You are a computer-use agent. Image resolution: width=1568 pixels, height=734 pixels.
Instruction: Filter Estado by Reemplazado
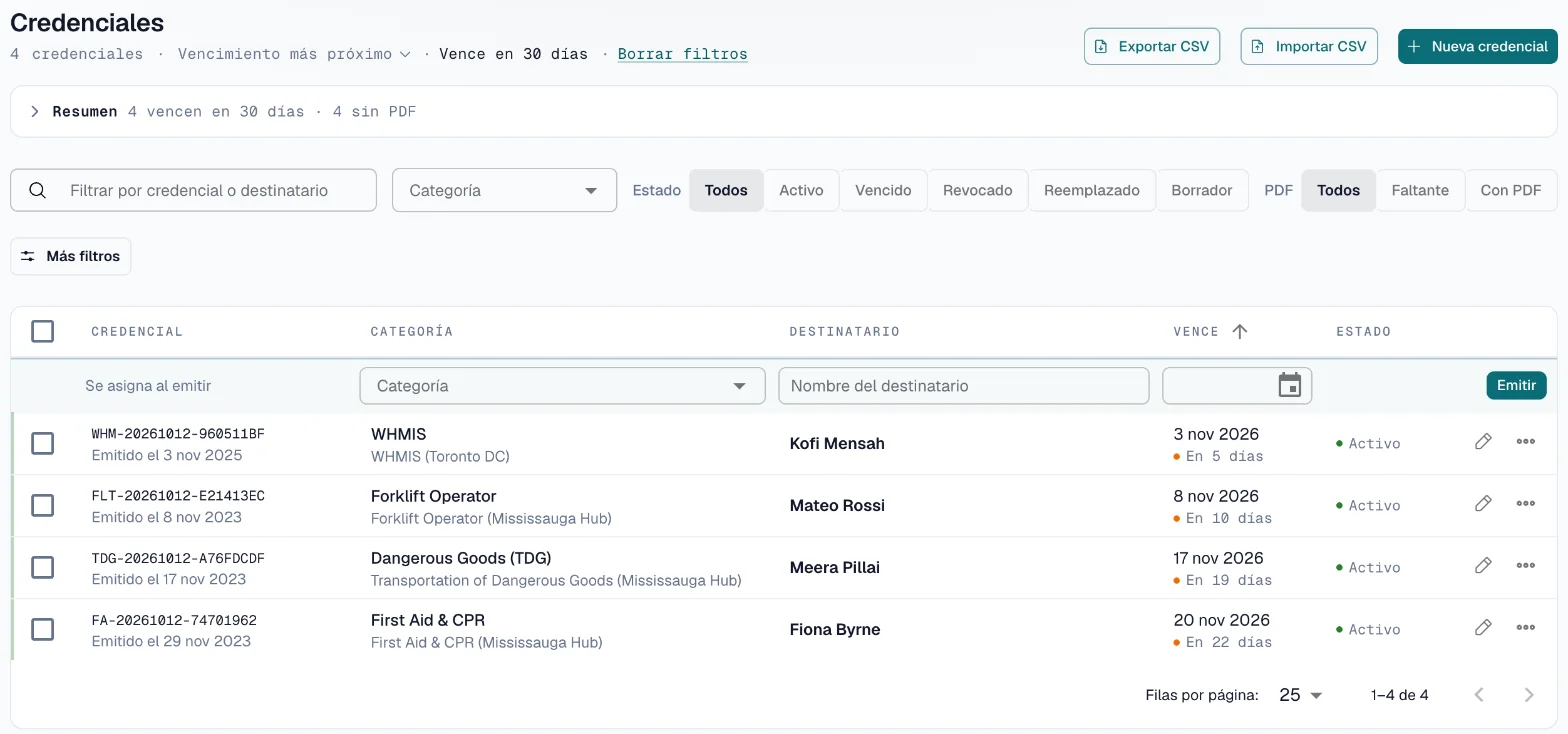1091,190
